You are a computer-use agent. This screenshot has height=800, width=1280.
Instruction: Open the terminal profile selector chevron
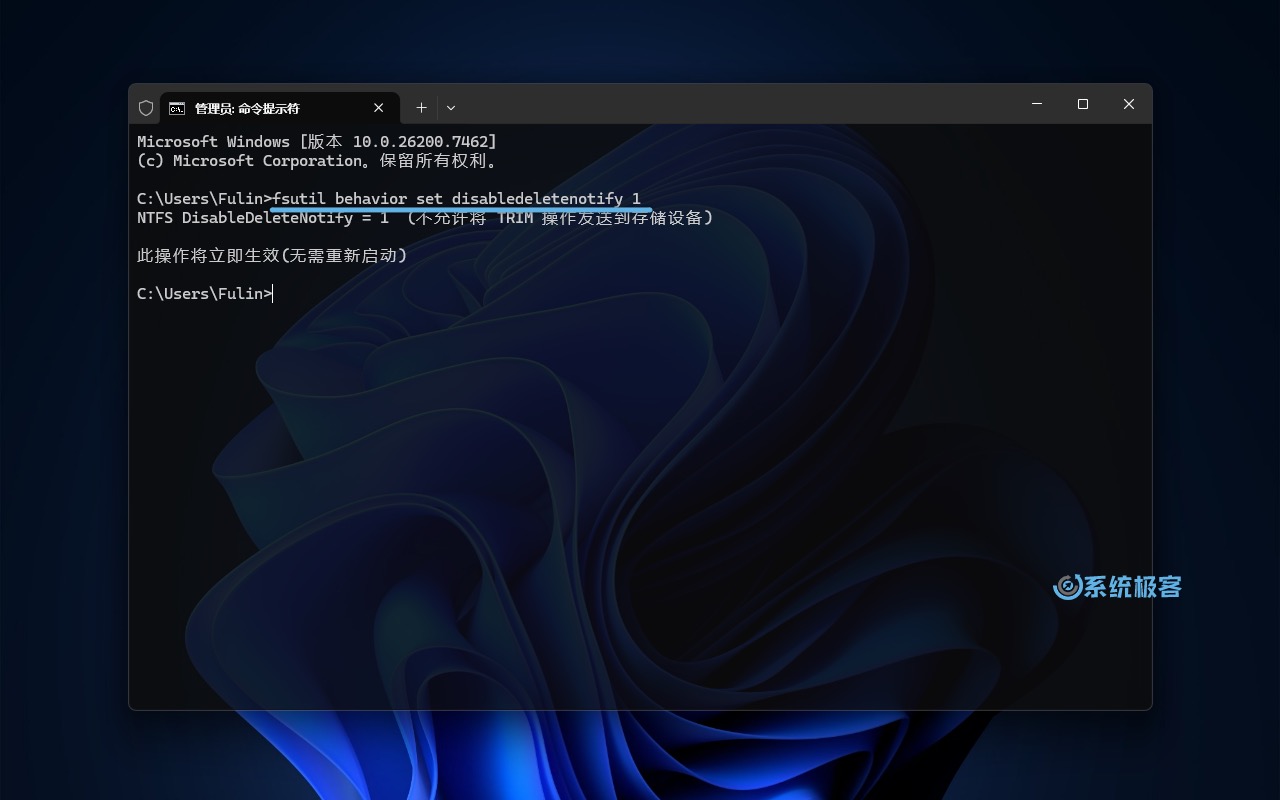451,107
